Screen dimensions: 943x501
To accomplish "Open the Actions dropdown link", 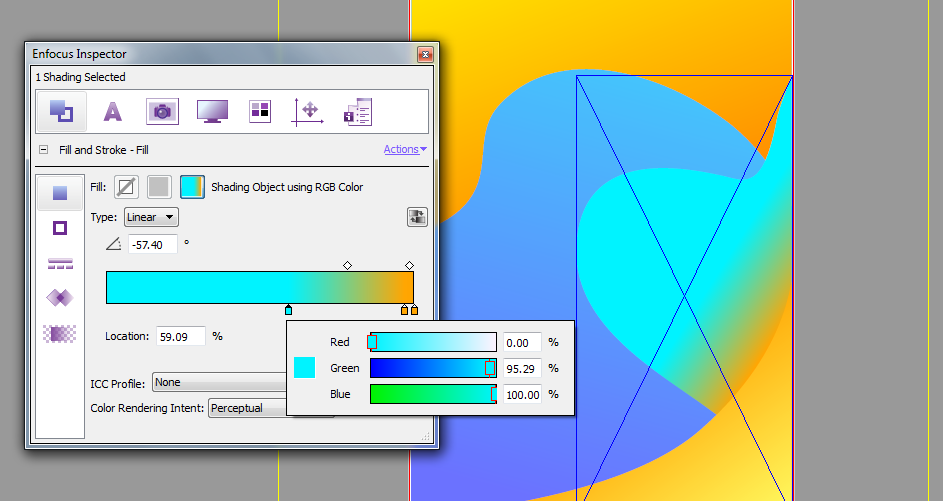I will 405,149.
